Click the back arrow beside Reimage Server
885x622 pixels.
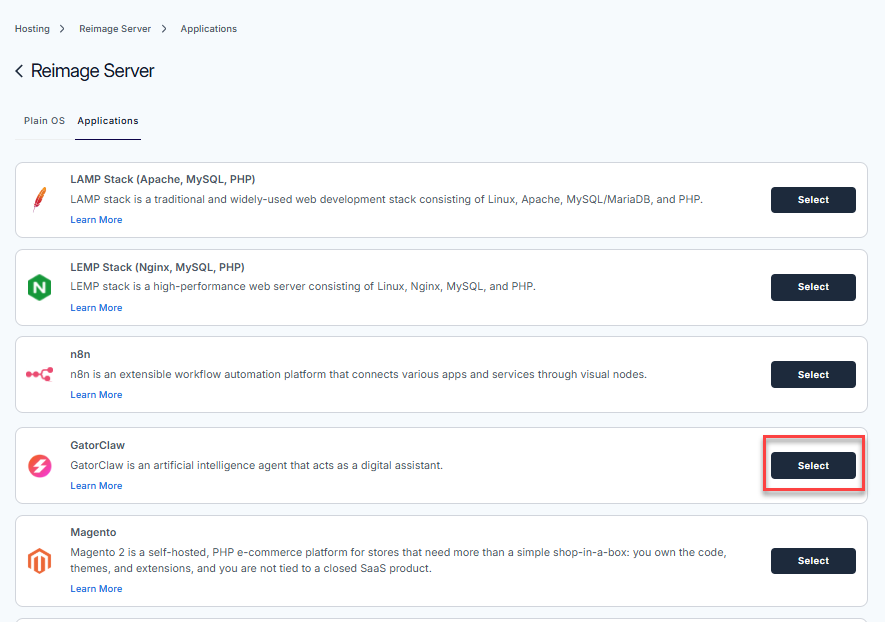click(19, 71)
